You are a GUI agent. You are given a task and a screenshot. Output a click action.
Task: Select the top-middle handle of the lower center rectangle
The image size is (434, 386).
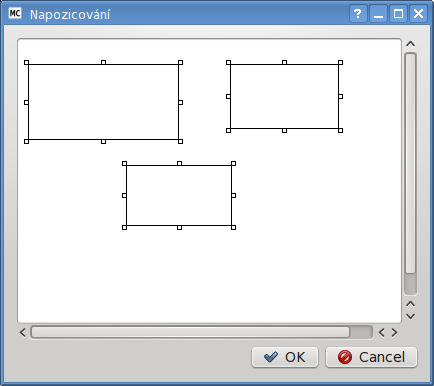pos(180,163)
